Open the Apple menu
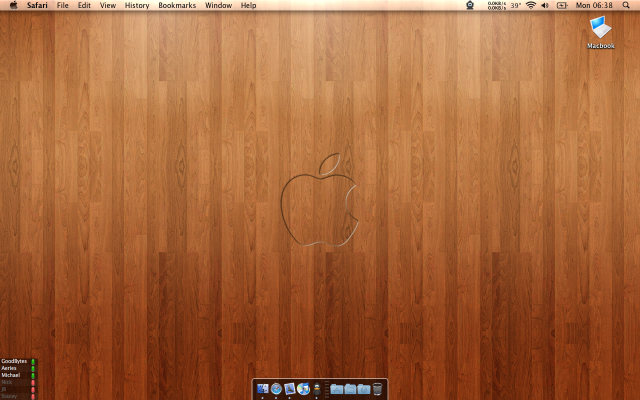Screen dimensions: 640x400 coord(13,5)
